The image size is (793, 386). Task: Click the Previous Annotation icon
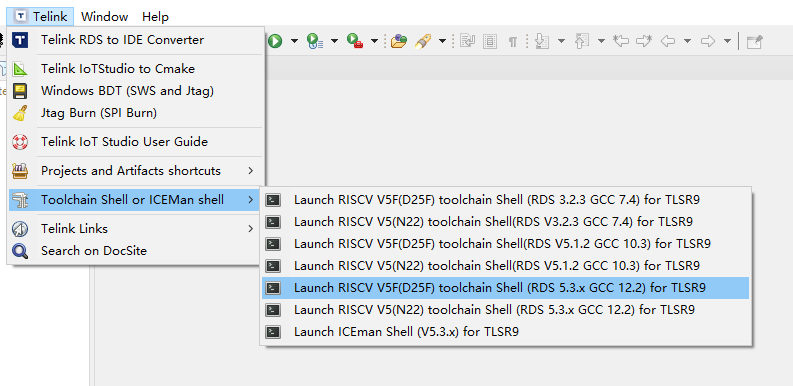click(581, 41)
